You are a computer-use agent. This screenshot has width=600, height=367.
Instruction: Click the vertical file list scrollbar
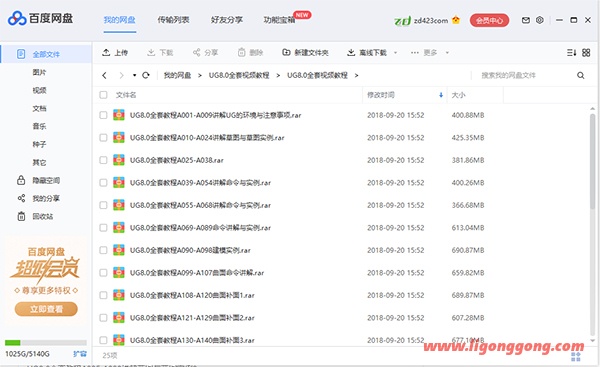click(x=592, y=161)
